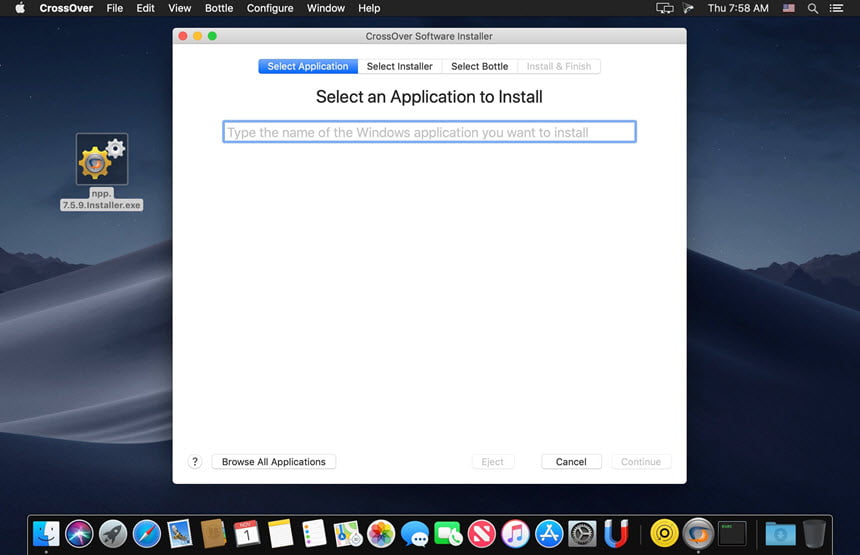Switch to Select Application tab
The height and width of the screenshot is (555, 860).
[x=308, y=66]
